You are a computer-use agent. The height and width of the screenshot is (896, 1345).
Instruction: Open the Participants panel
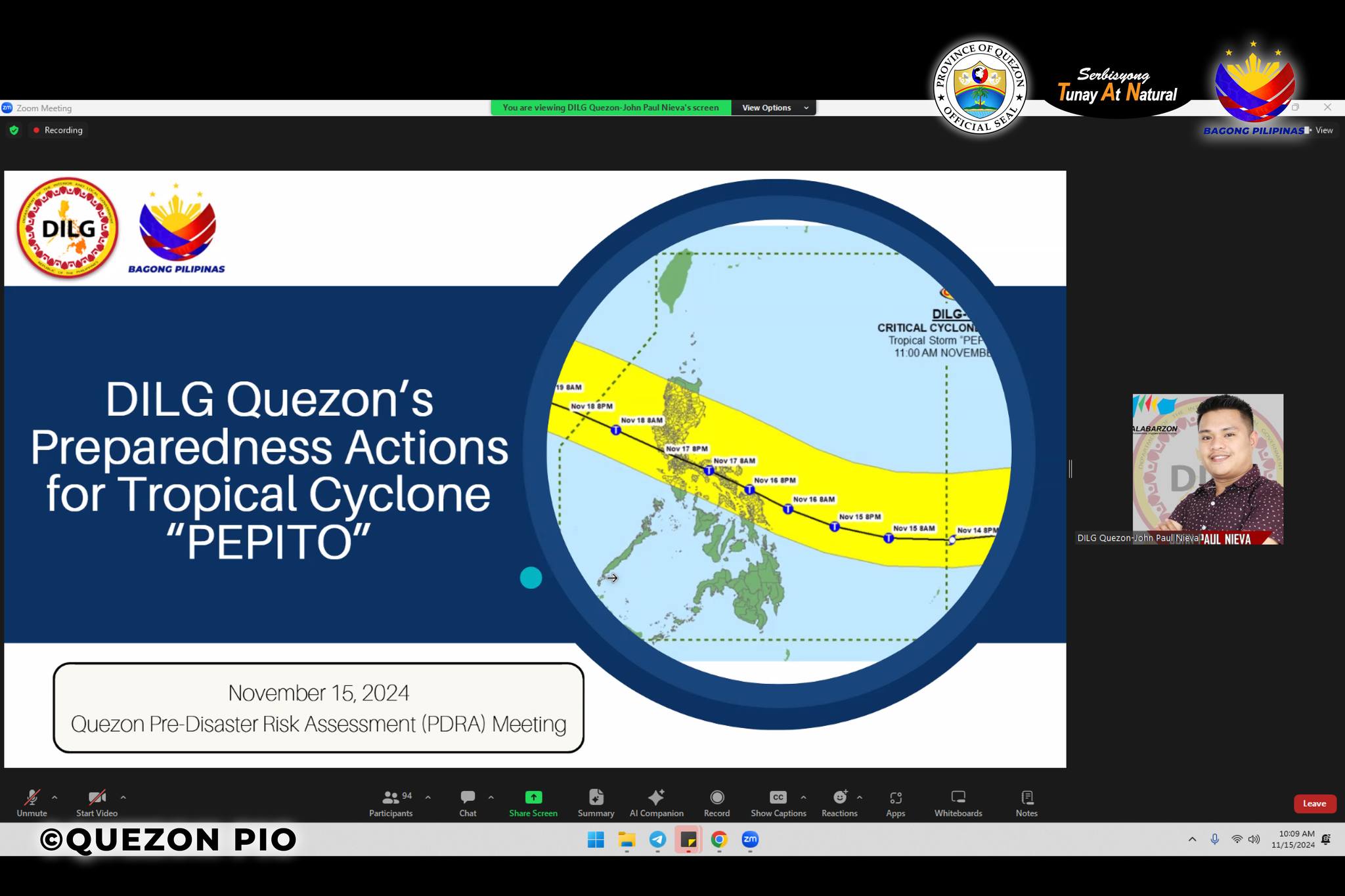click(x=391, y=803)
